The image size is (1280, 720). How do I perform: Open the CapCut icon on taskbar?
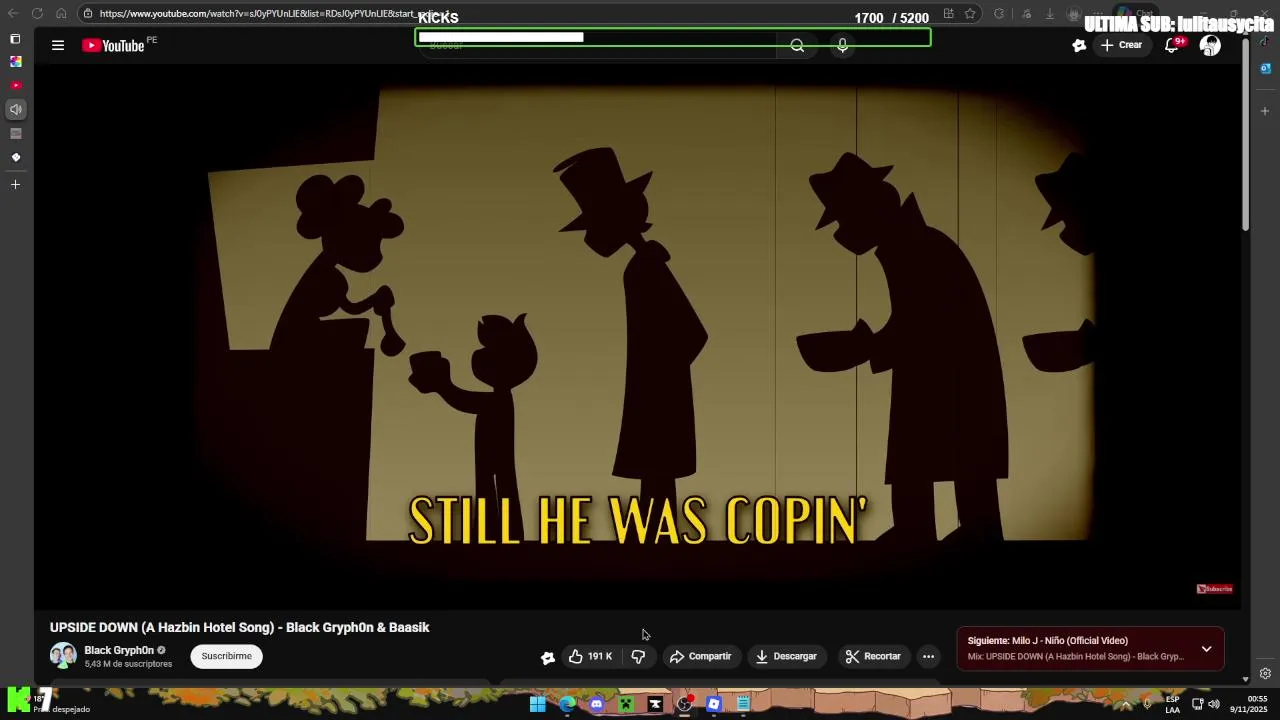tap(655, 704)
